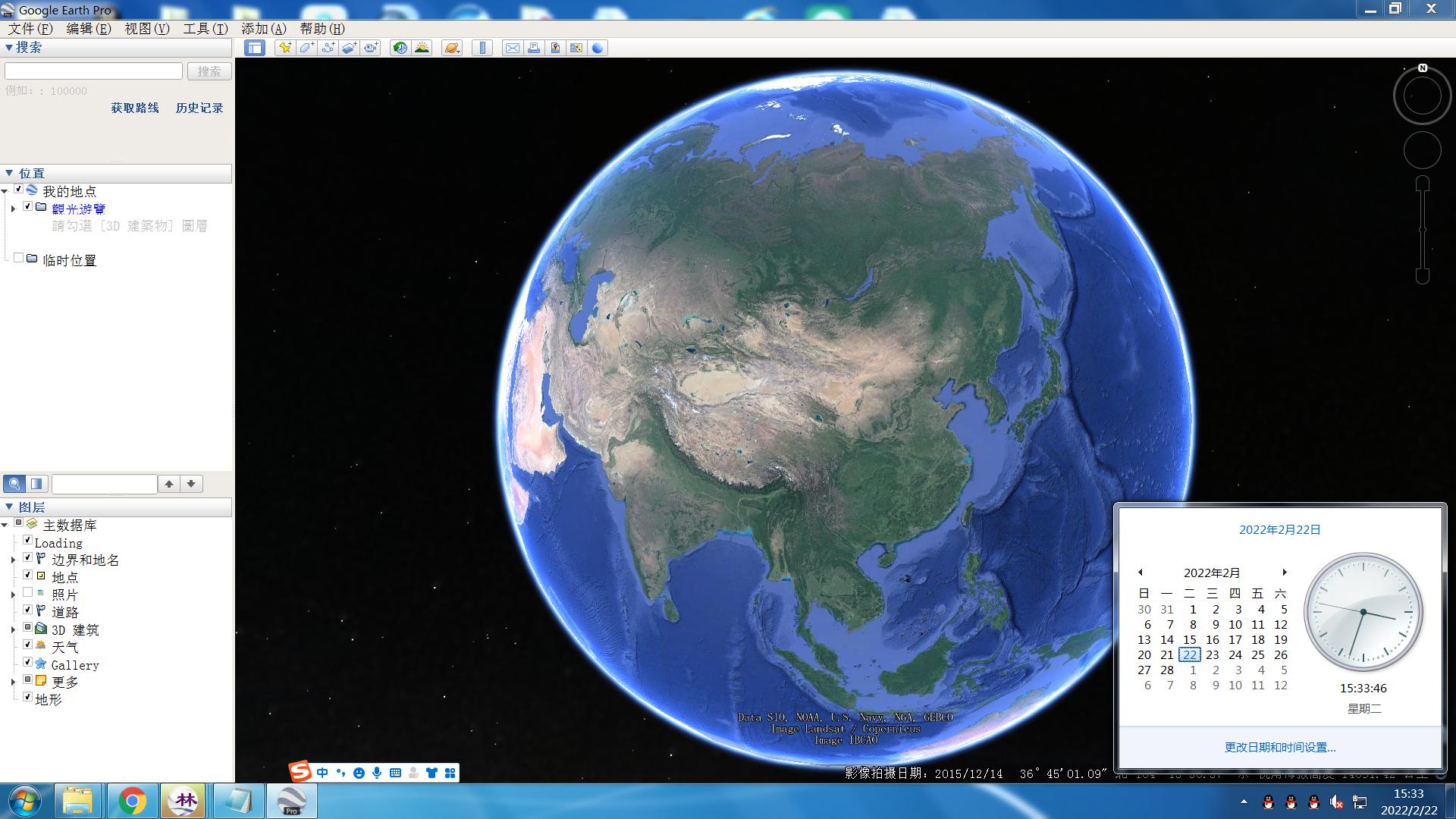This screenshot has width=1456, height=819.
Task: Disable the 道路 layer checkbox
Action: (x=28, y=610)
